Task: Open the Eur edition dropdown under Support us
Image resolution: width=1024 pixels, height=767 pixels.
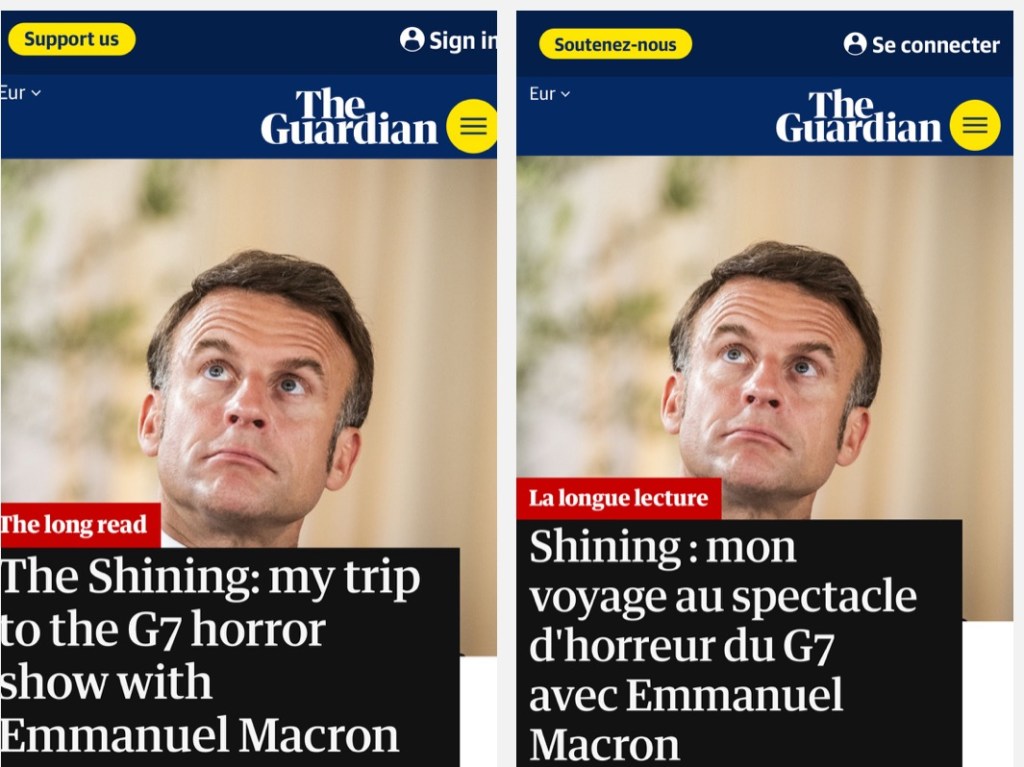Action: coord(20,93)
